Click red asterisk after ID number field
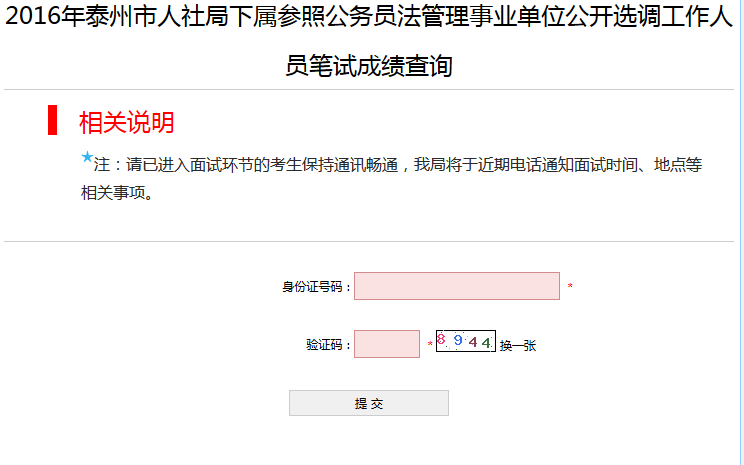 570,288
